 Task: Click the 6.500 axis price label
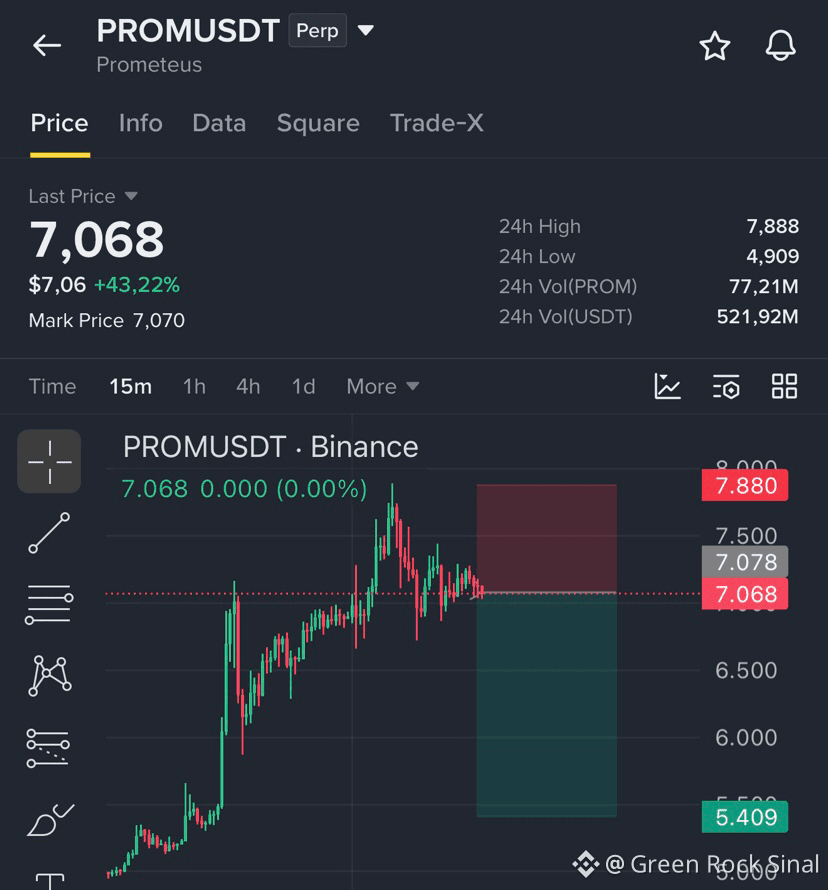(x=746, y=670)
